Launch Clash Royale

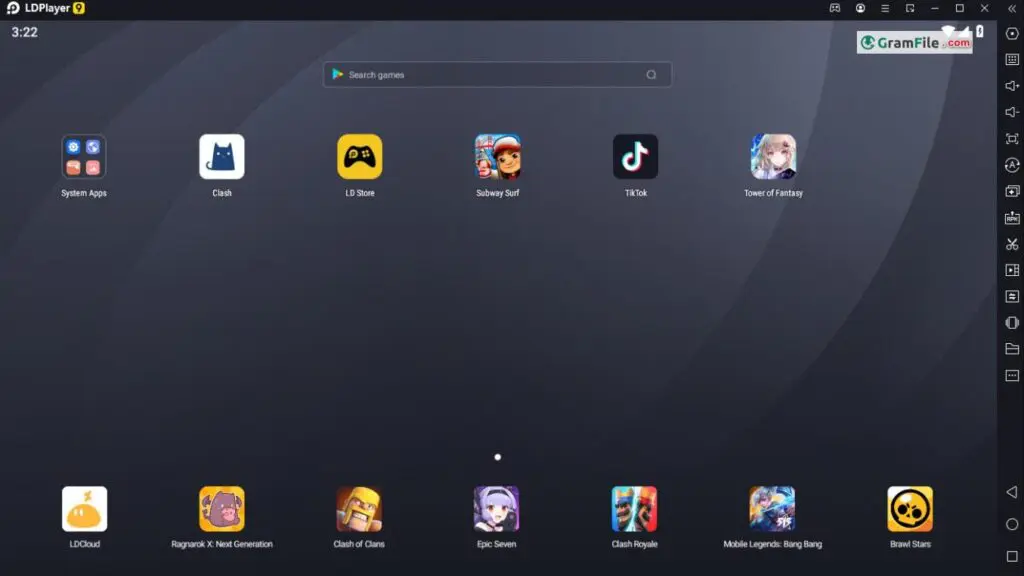[634, 509]
